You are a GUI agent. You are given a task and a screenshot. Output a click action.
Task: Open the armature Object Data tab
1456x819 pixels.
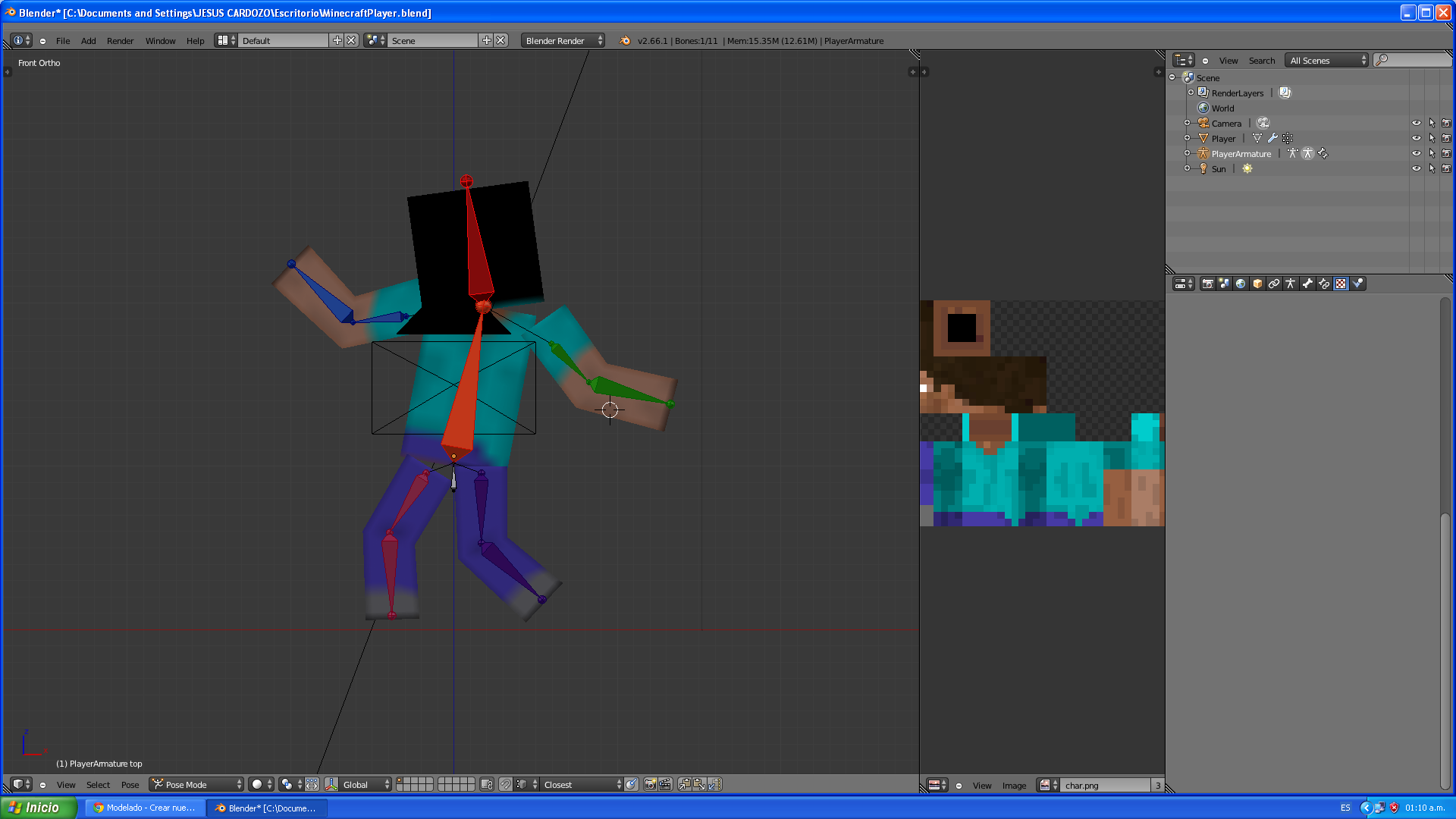click(1291, 284)
